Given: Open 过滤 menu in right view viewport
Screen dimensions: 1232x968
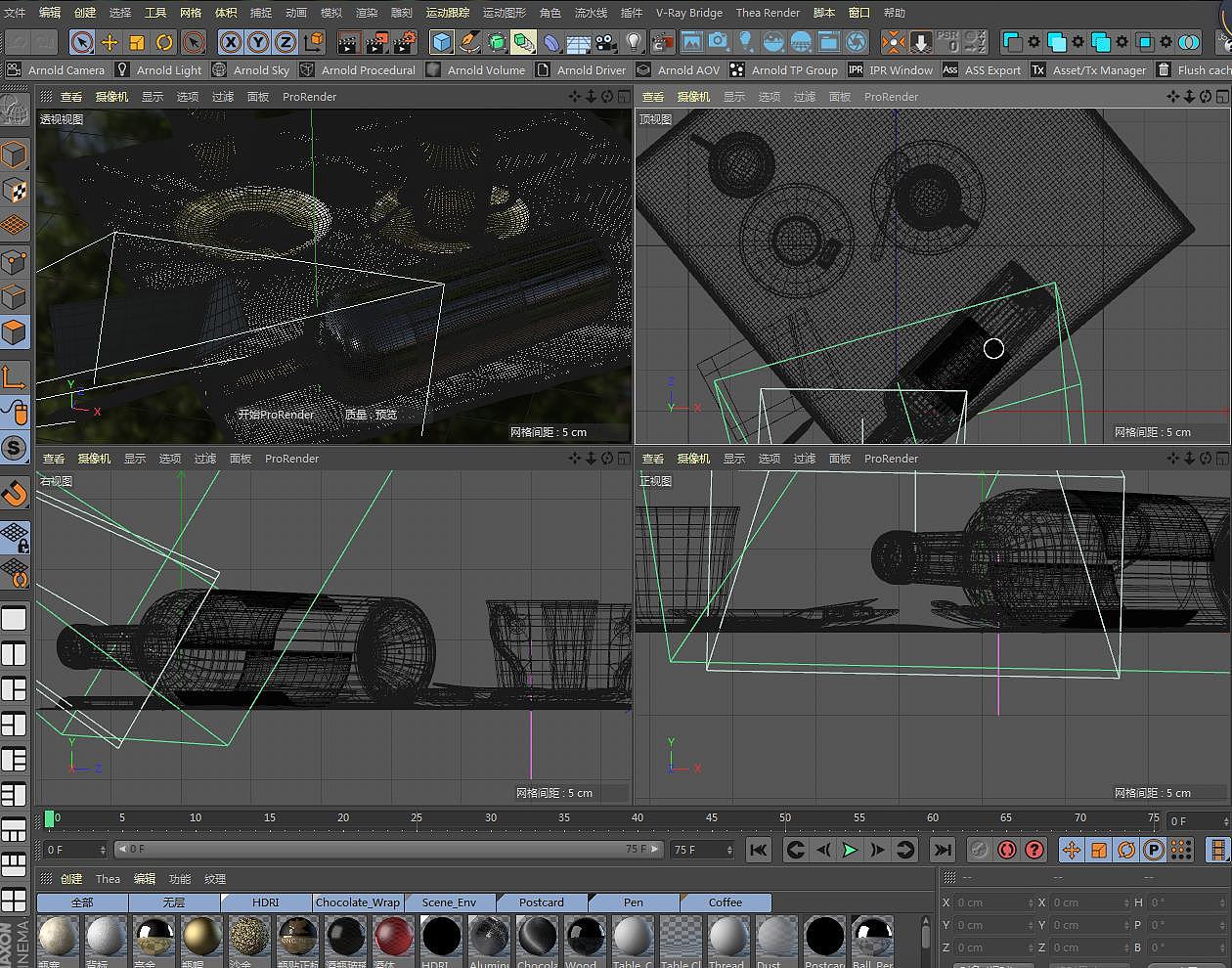Looking at the screenshot, I should point(204,459).
